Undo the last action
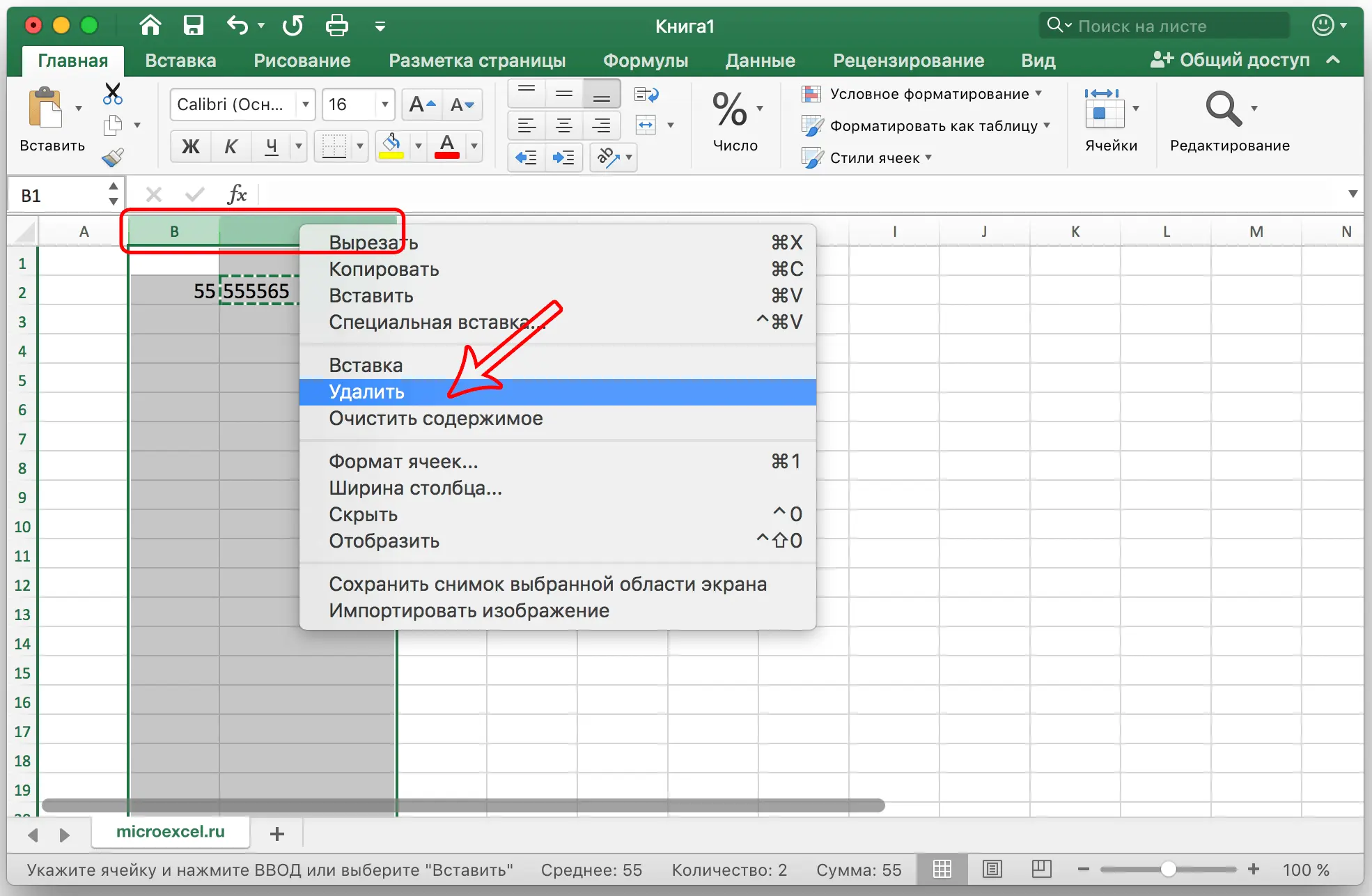This screenshot has height=896, width=1372. (x=238, y=26)
